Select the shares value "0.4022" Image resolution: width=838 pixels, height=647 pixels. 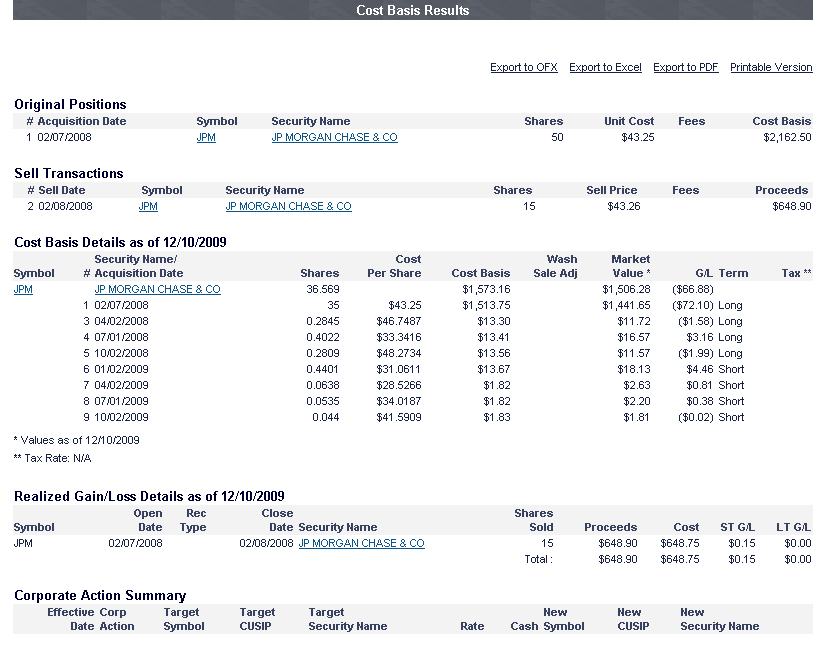(323, 337)
